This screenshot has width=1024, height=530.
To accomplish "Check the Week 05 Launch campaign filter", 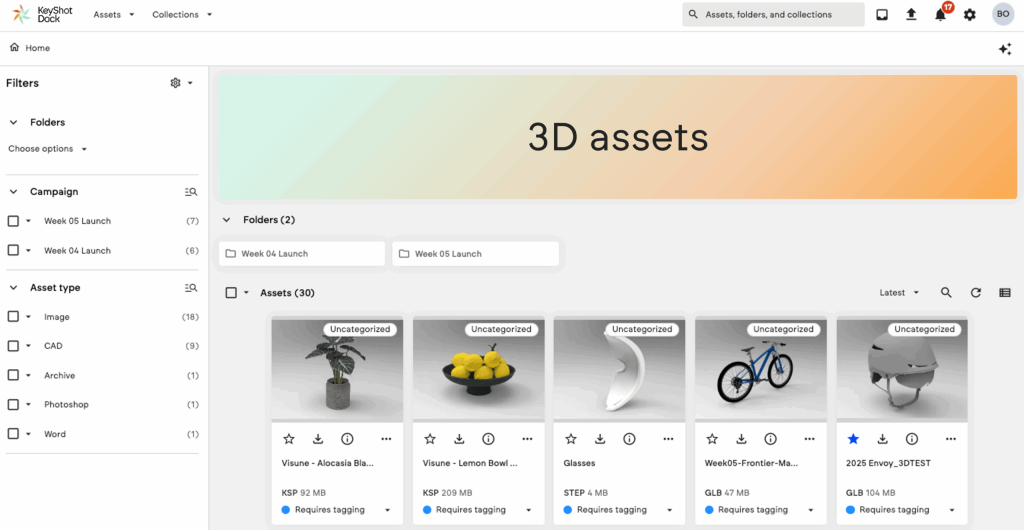I will [x=13, y=221].
